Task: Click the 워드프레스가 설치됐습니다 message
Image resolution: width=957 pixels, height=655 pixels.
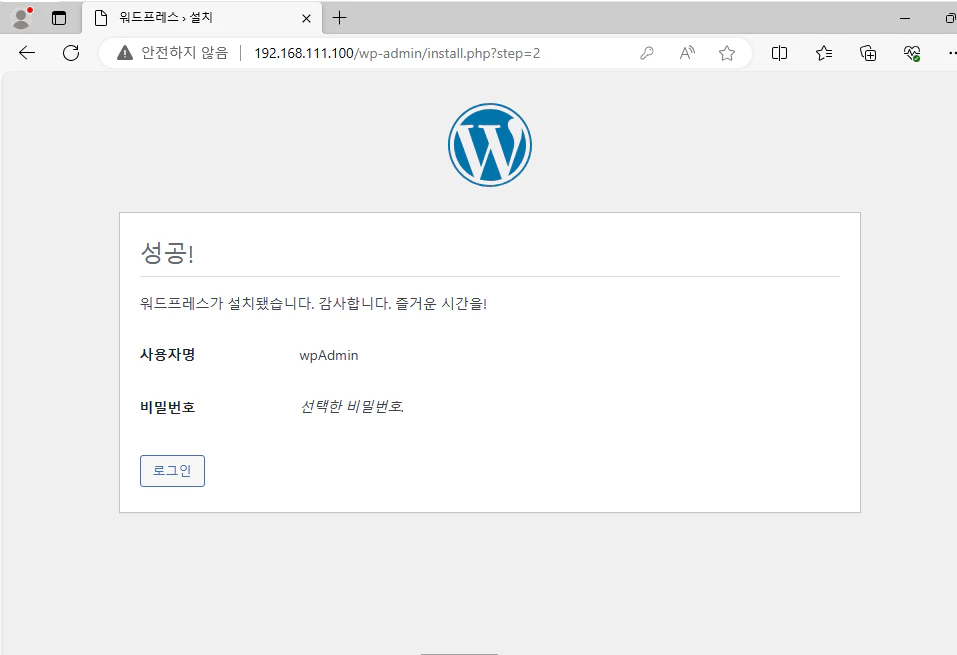Action: coord(313,303)
